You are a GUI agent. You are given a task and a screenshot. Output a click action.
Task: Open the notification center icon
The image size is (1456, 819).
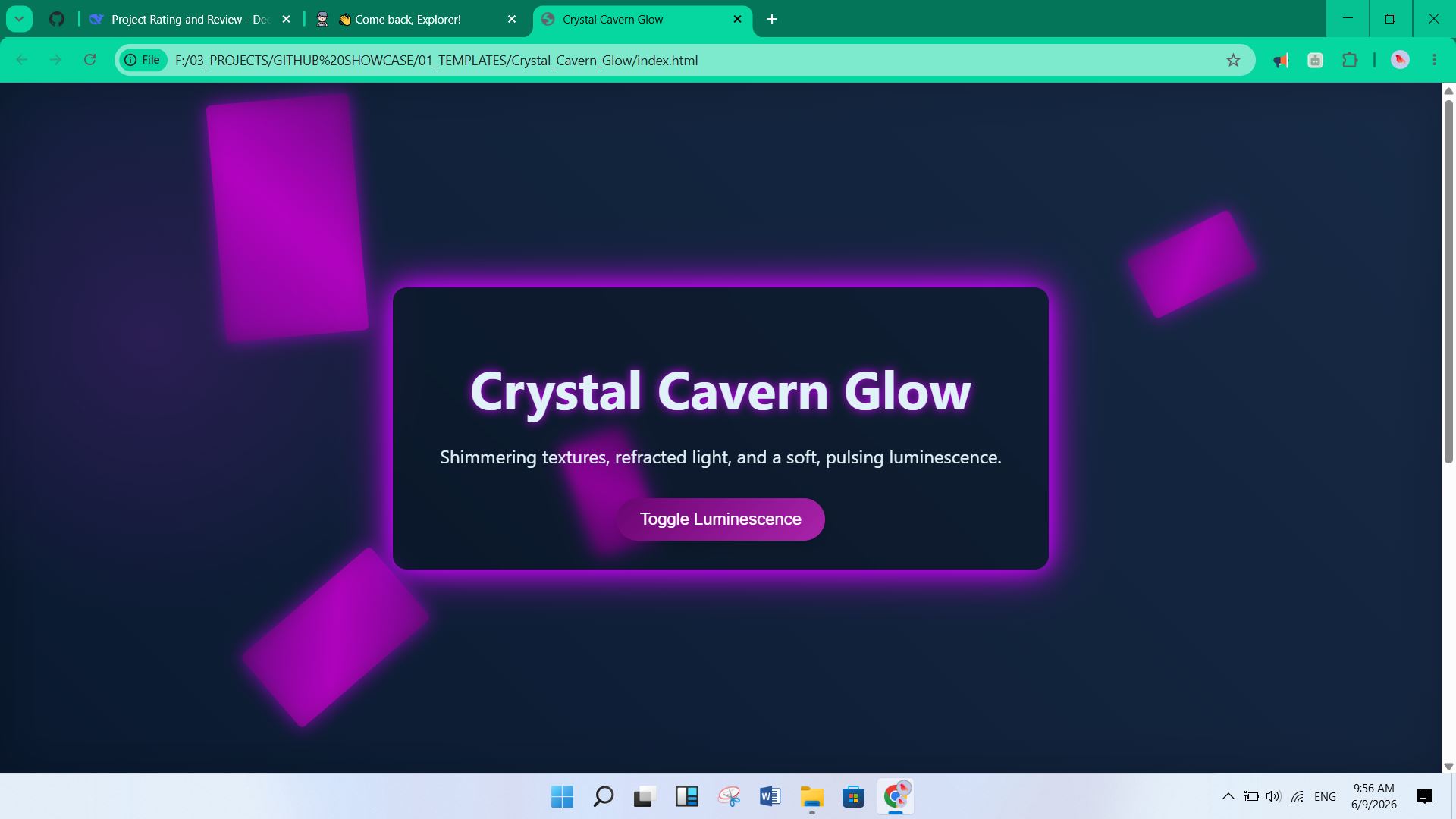coord(1425,796)
